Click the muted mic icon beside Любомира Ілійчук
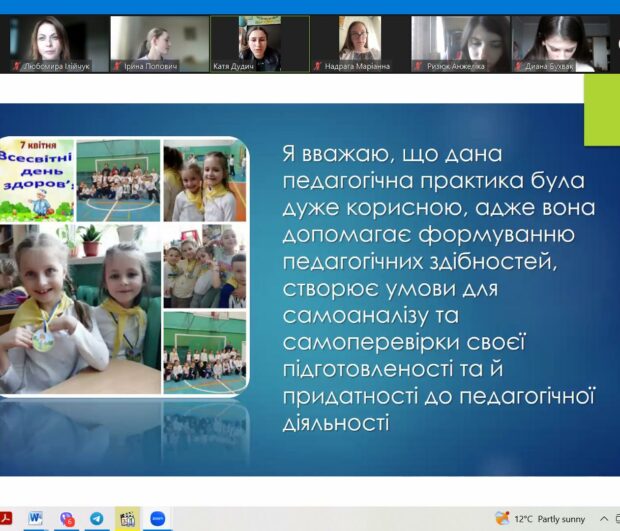 [x=16, y=66]
